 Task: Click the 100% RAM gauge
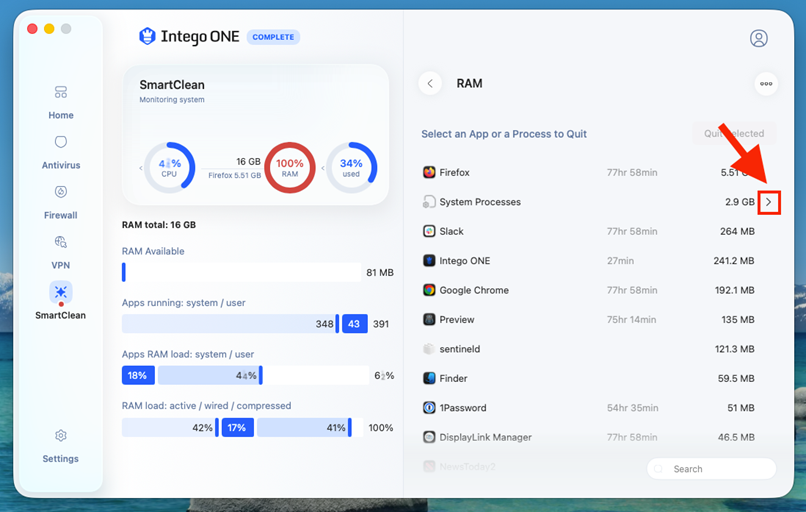pyautogui.click(x=290, y=168)
